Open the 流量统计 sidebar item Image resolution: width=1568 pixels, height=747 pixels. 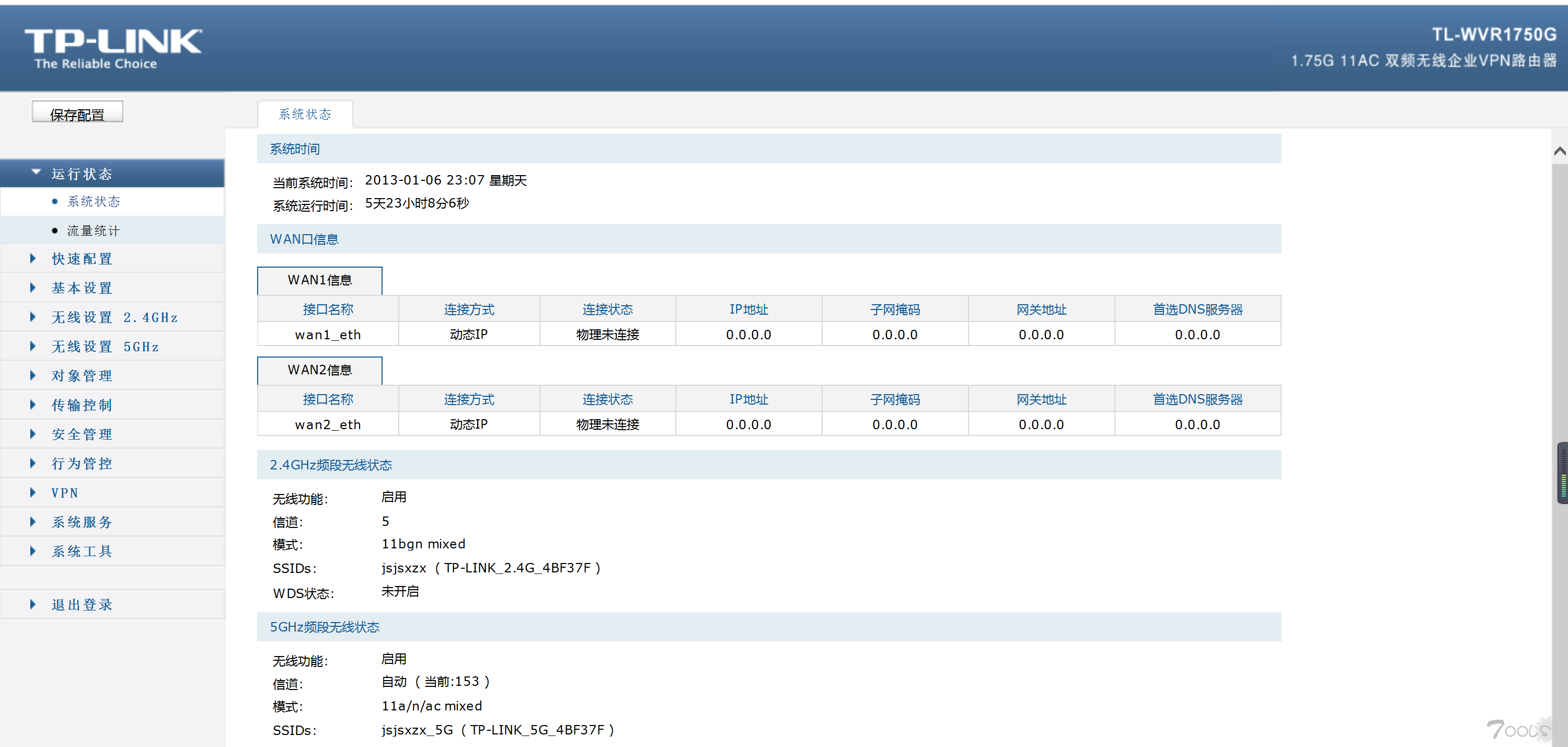tap(94, 231)
